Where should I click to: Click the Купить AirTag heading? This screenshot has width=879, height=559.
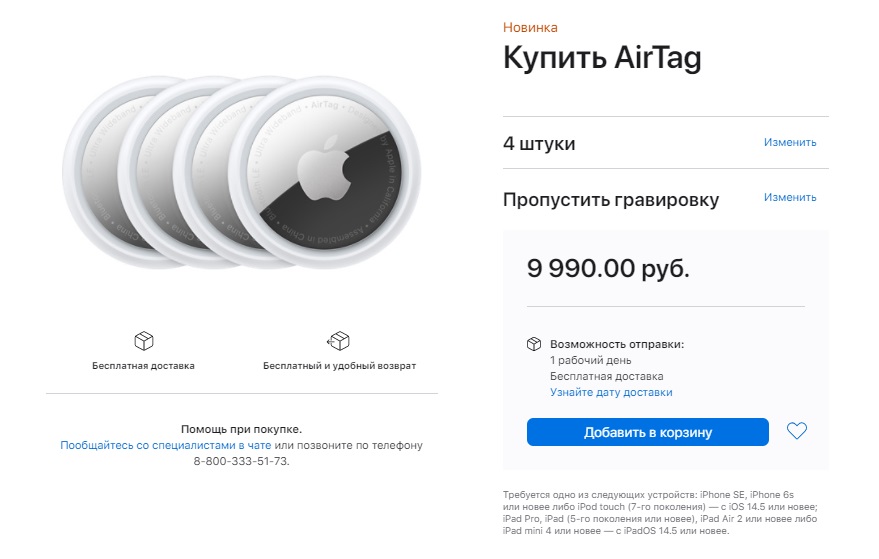tap(601, 59)
